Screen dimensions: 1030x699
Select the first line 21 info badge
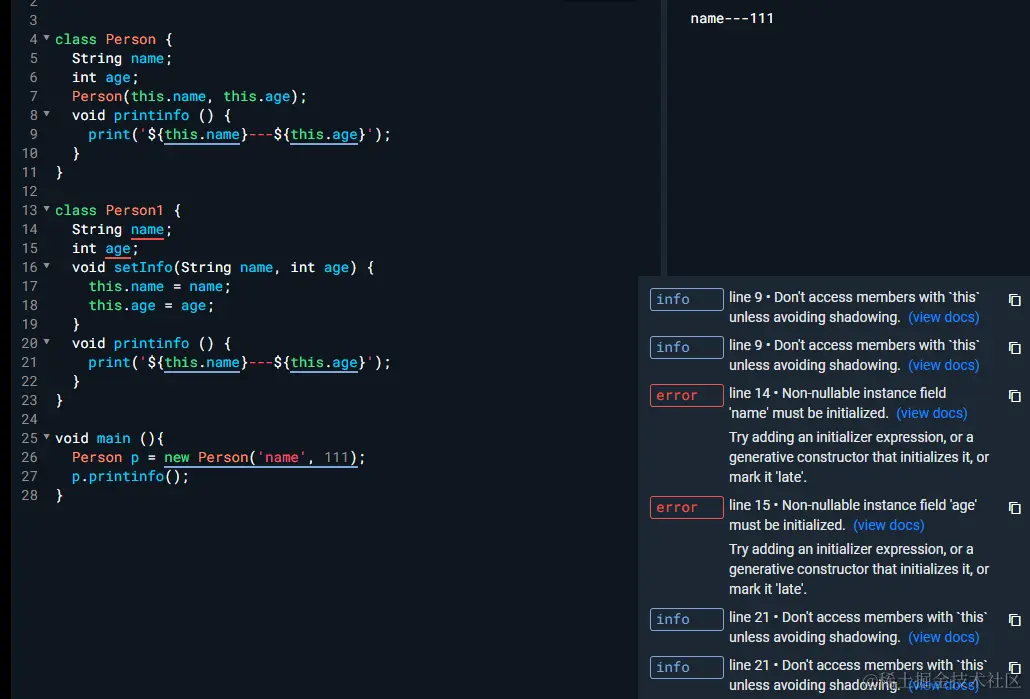tap(686, 620)
